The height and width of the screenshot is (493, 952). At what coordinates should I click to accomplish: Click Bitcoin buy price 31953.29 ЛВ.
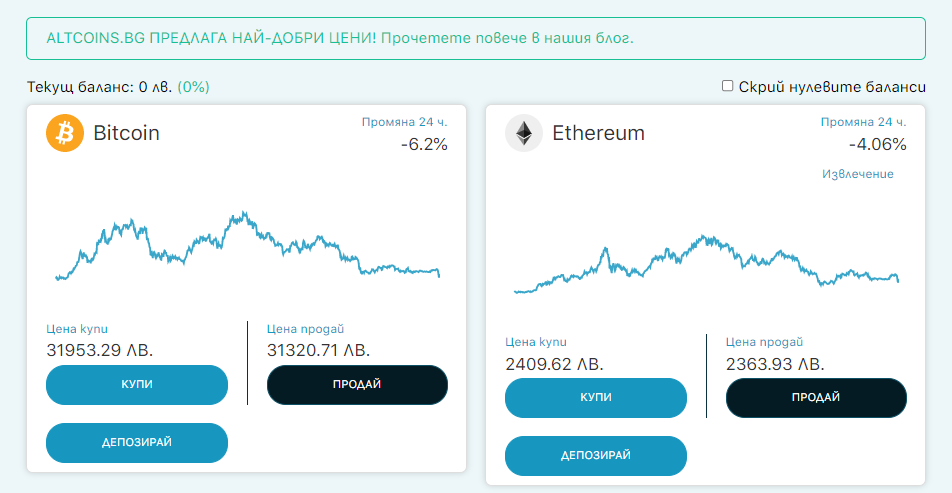[x=100, y=350]
